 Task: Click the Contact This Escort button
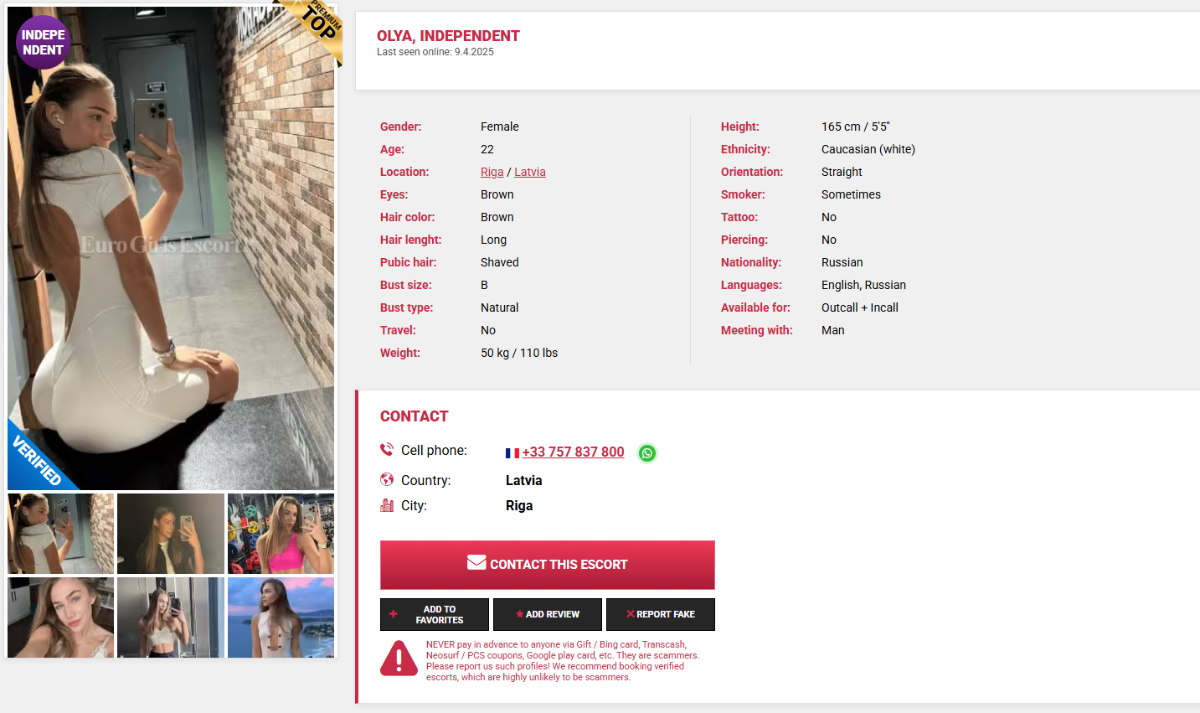(547, 565)
